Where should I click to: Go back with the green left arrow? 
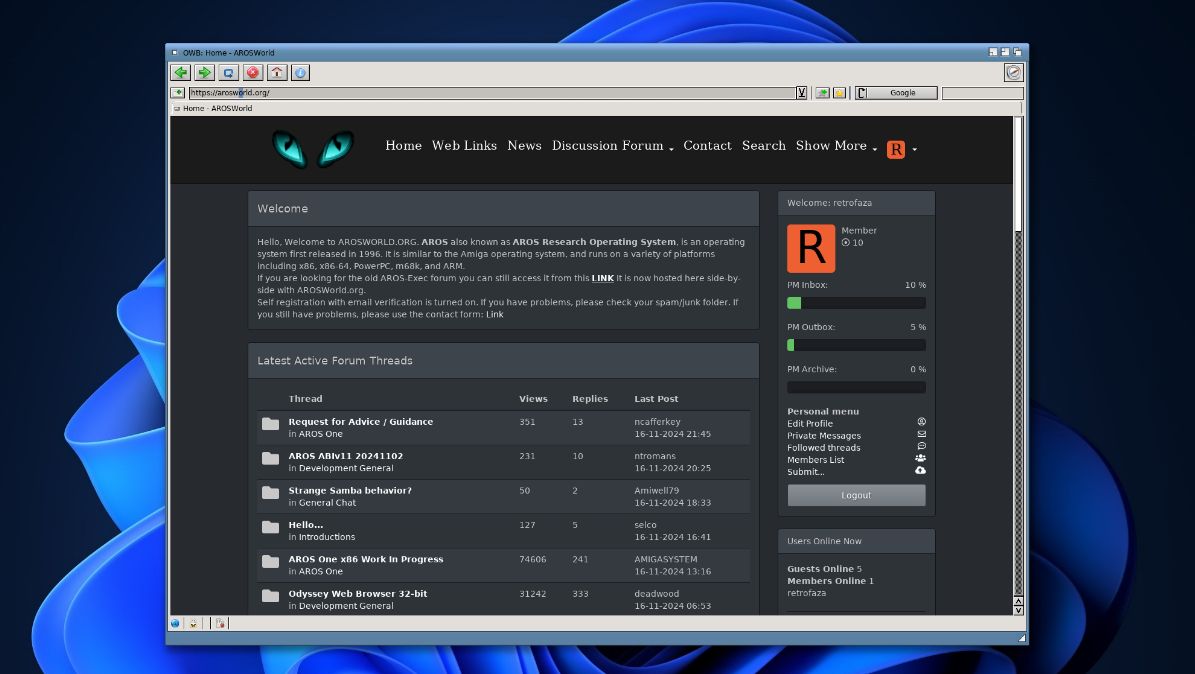pos(181,72)
